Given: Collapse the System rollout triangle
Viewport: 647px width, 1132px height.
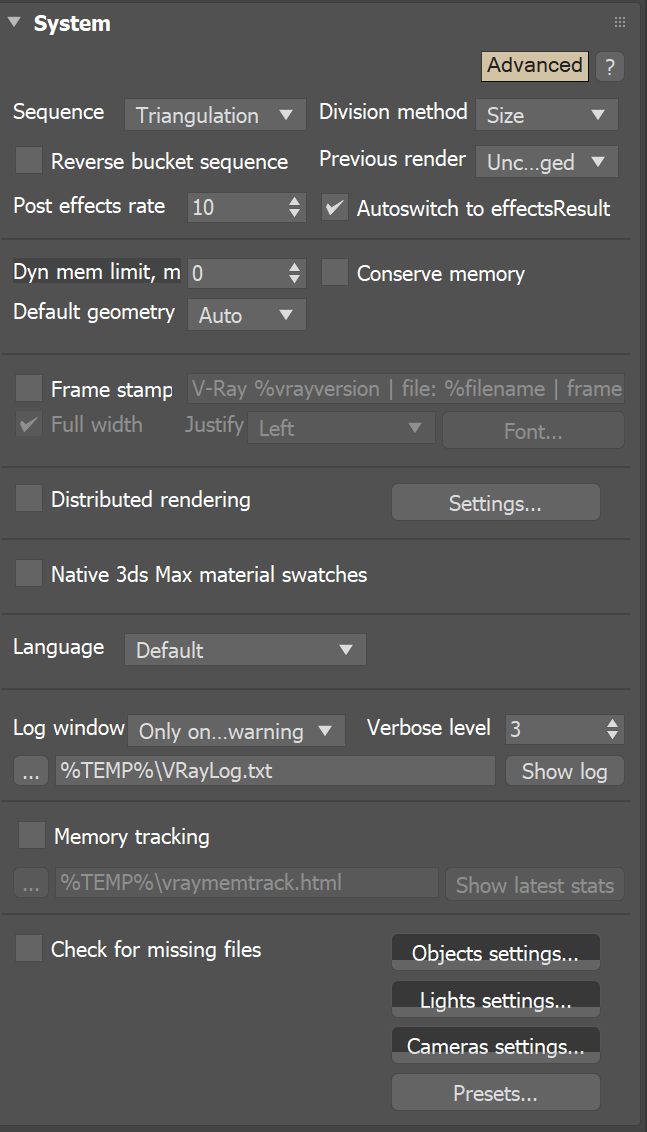Looking at the screenshot, I should click(13, 20).
